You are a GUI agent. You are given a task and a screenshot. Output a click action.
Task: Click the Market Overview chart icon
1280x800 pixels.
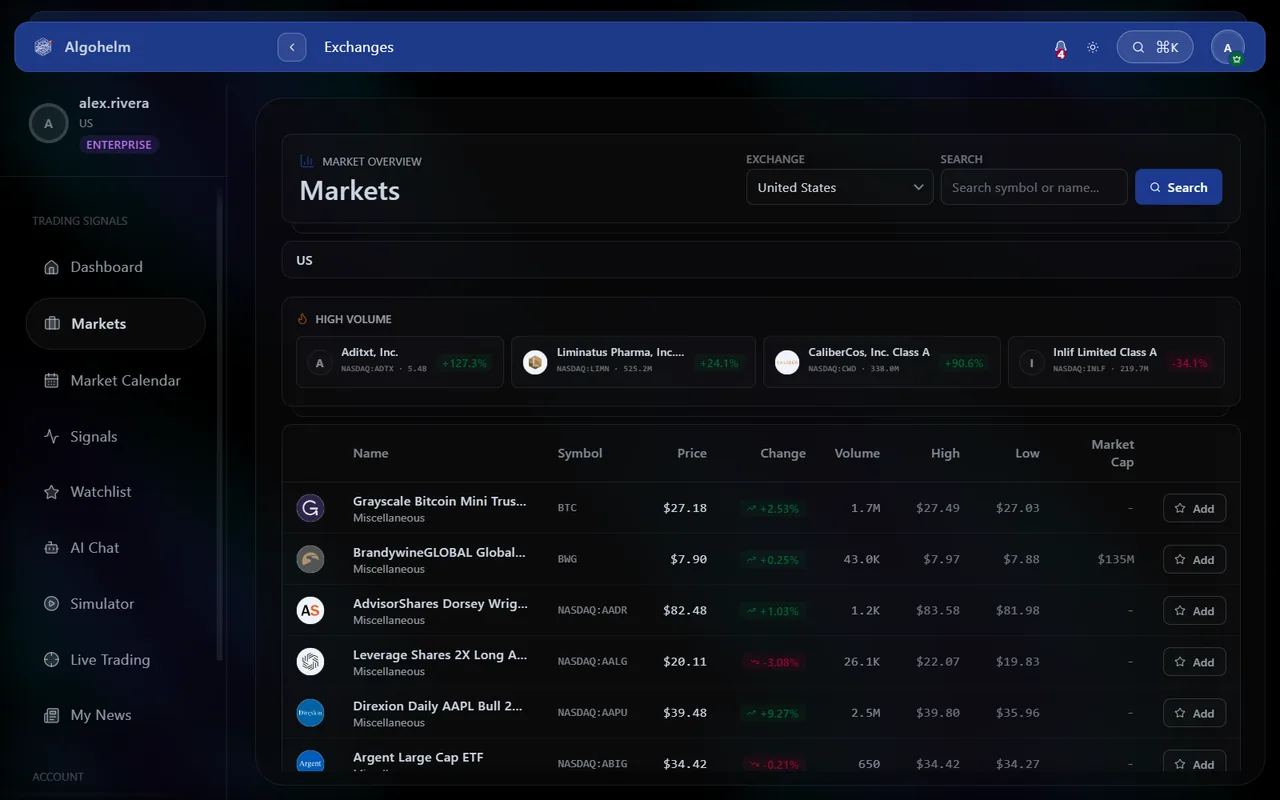307,161
